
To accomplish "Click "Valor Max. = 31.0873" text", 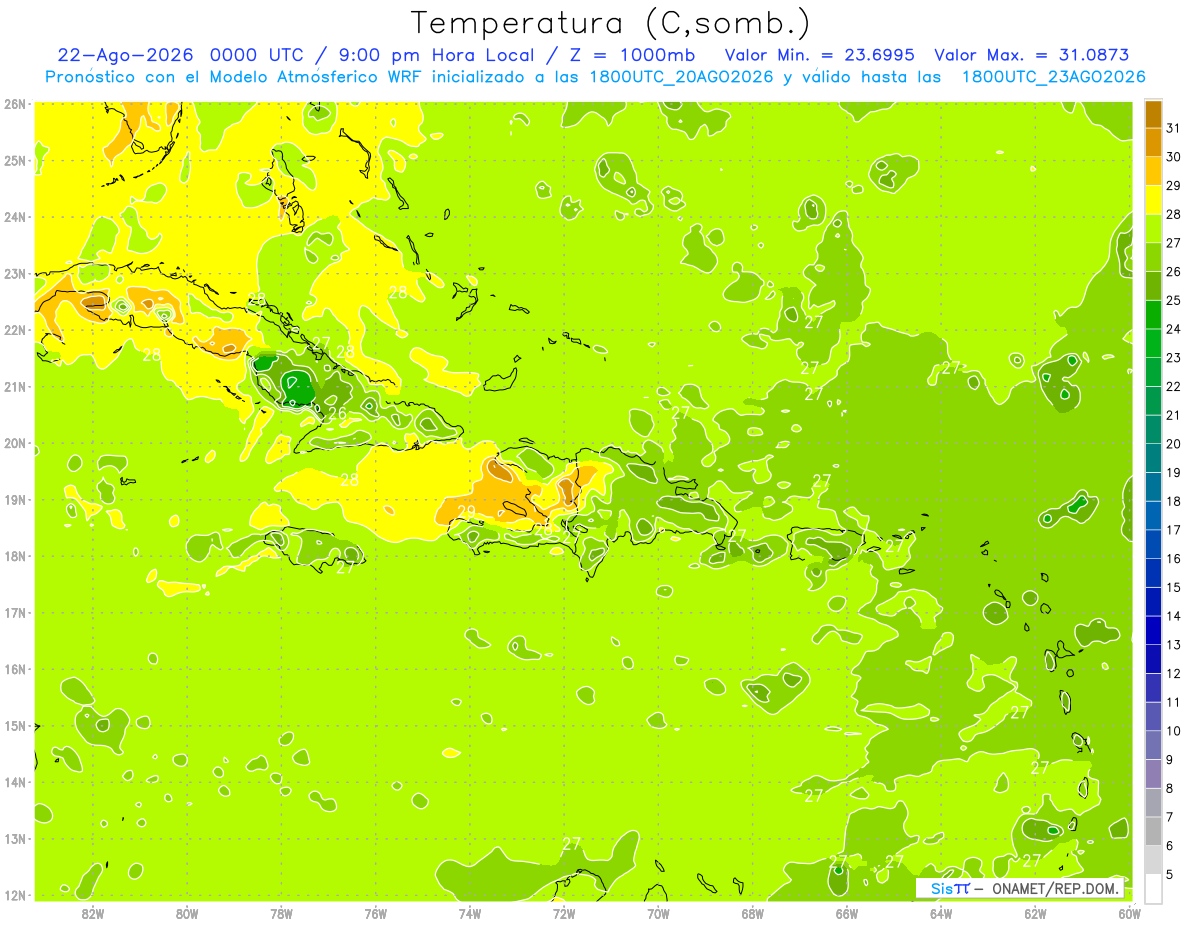I will click(1032, 55).
